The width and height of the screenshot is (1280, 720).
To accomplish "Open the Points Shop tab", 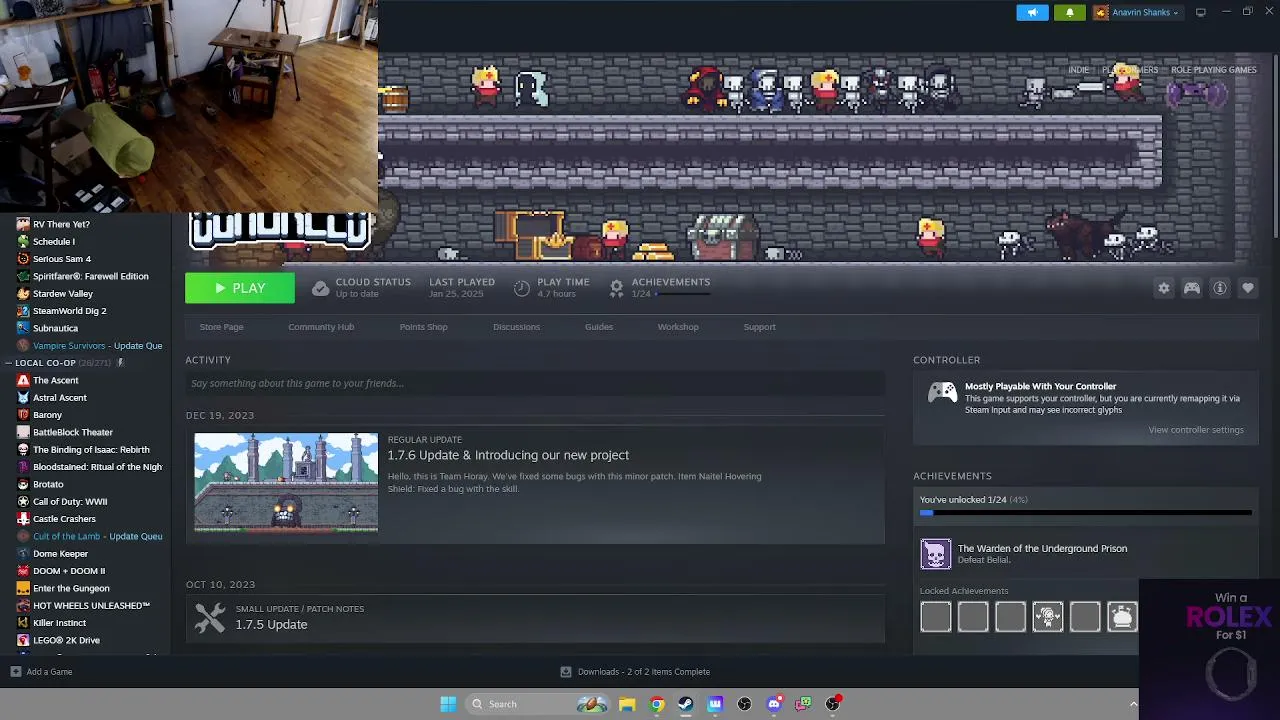I will (423, 327).
